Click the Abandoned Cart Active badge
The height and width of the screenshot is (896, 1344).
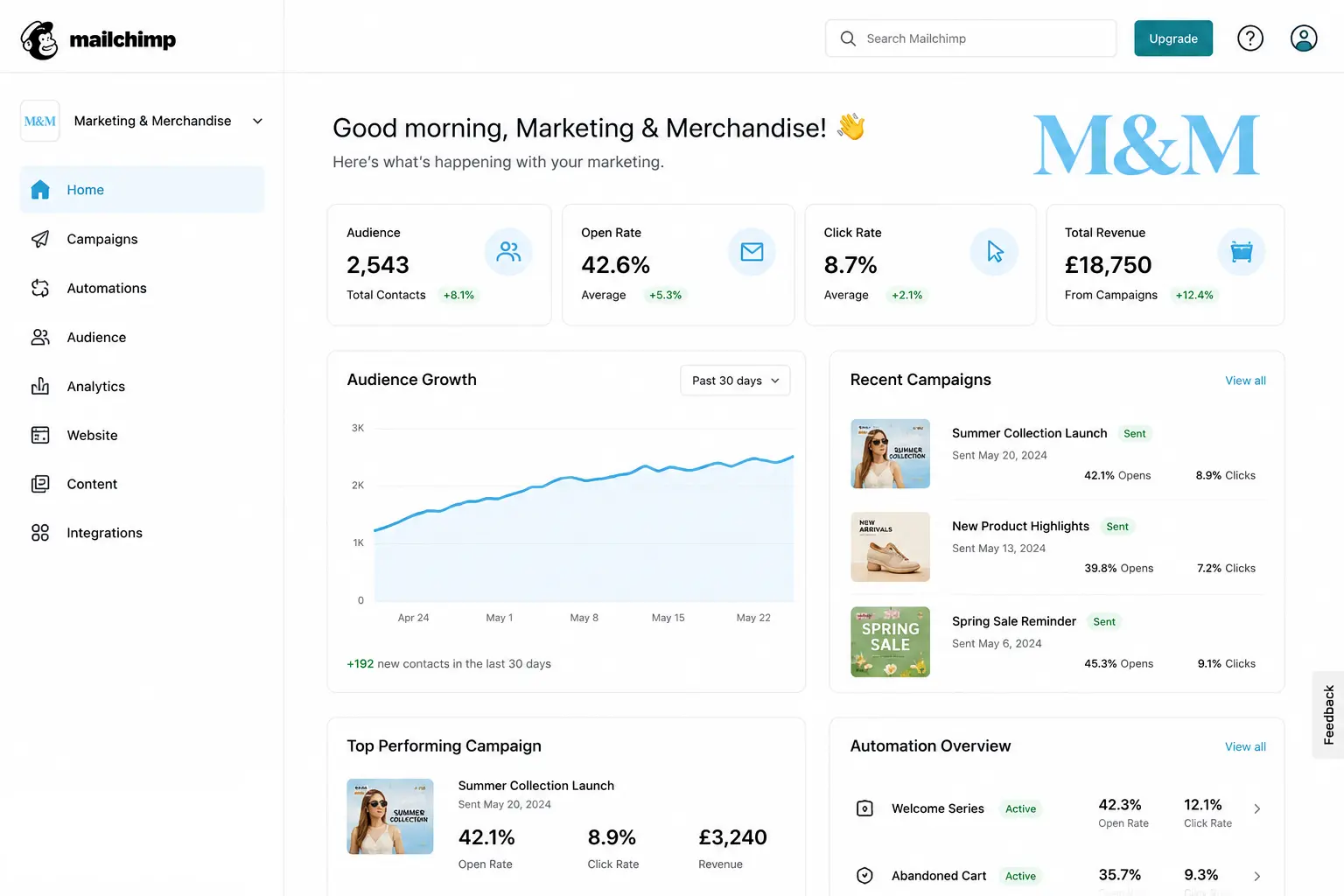[1020, 876]
